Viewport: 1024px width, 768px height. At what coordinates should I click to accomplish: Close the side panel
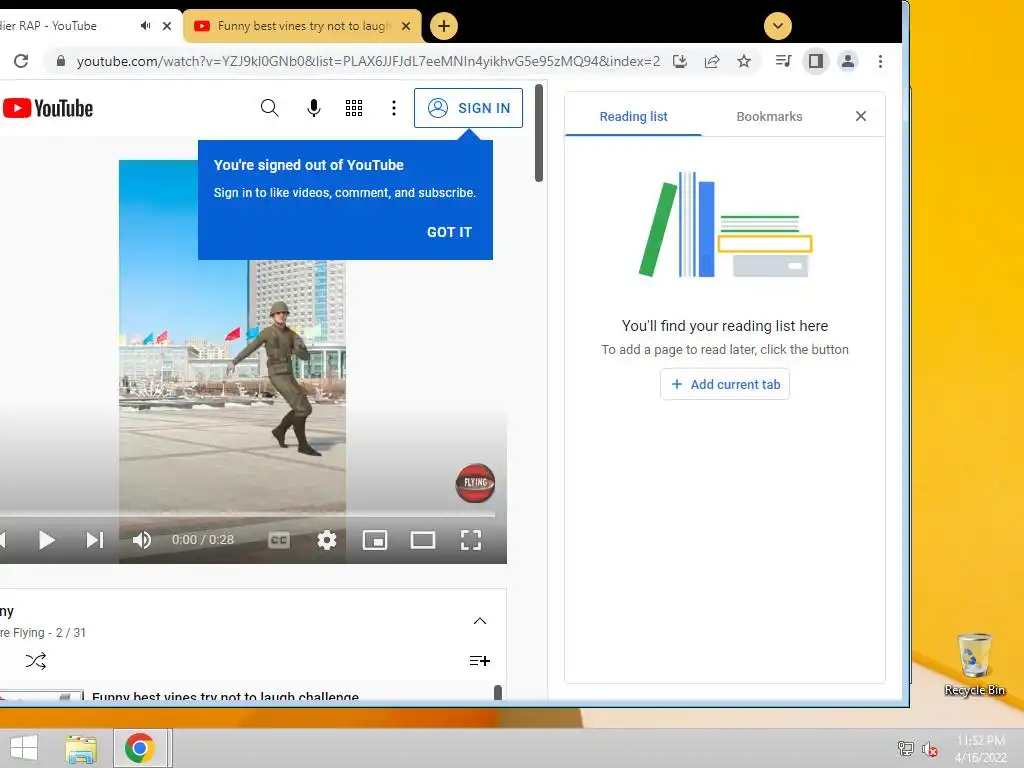pyautogui.click(x=861, y=116)
